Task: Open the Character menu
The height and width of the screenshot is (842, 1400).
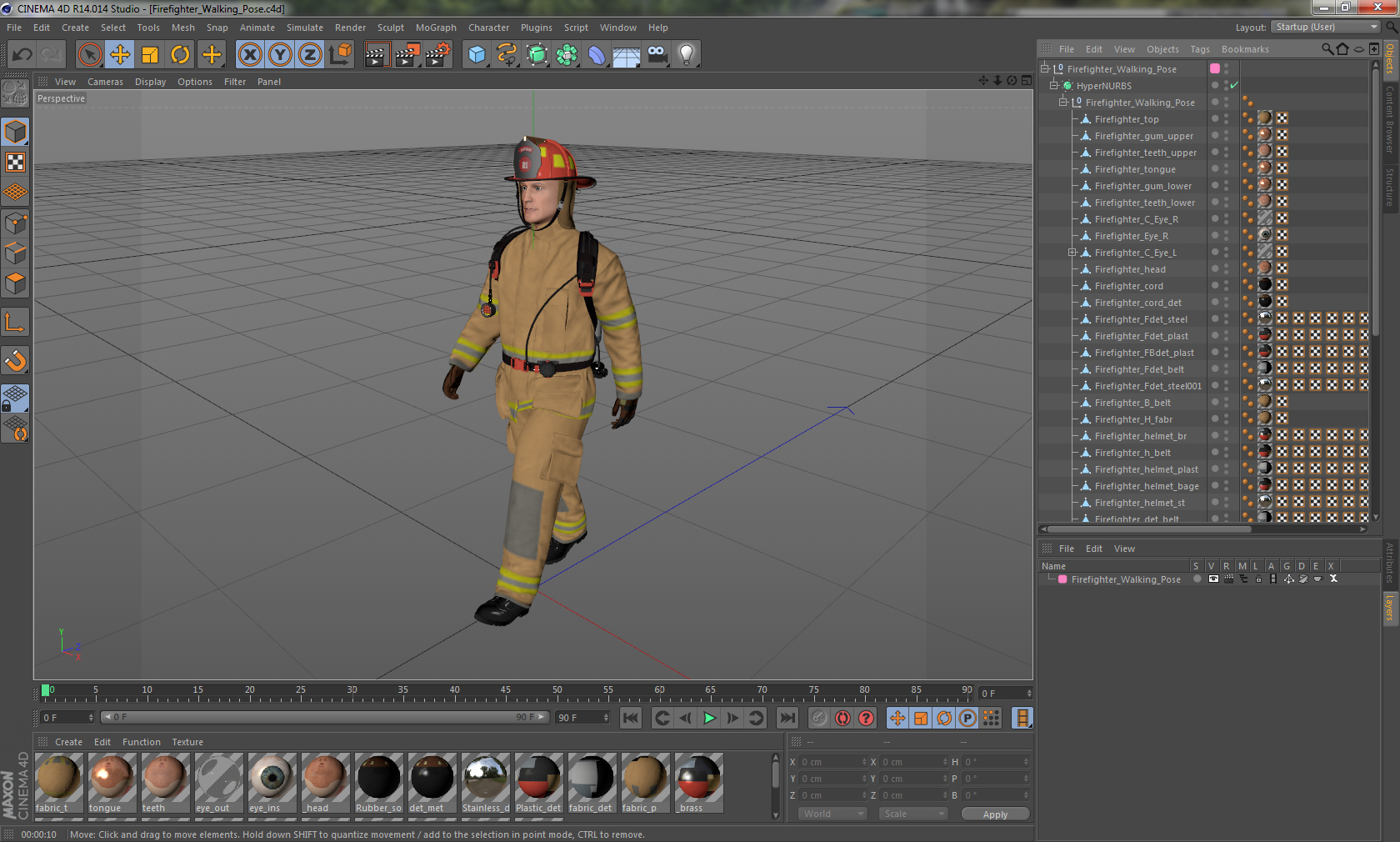Action: pos(488,28)
